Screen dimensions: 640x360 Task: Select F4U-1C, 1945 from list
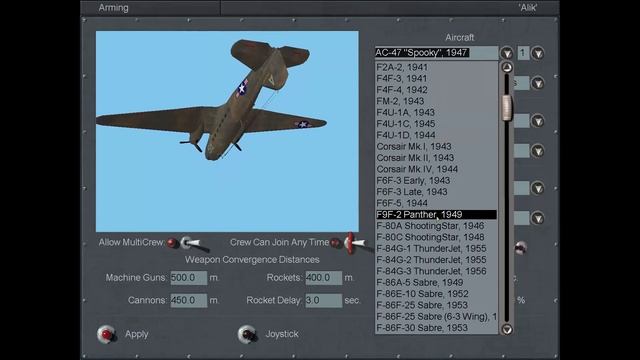(436, 124)
